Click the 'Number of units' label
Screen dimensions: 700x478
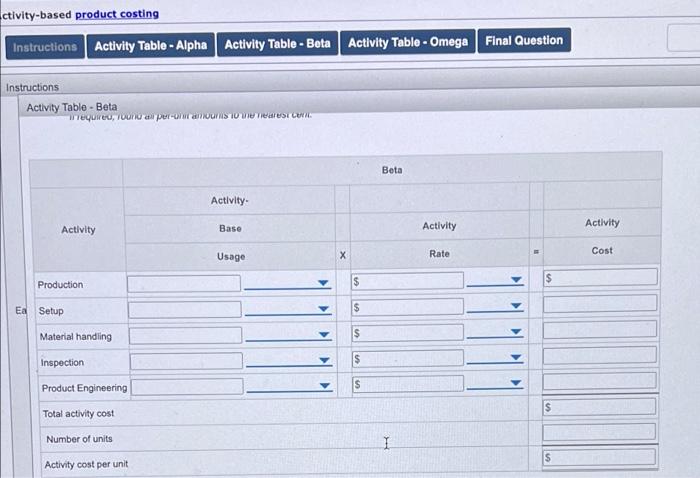tap(79, 439)
